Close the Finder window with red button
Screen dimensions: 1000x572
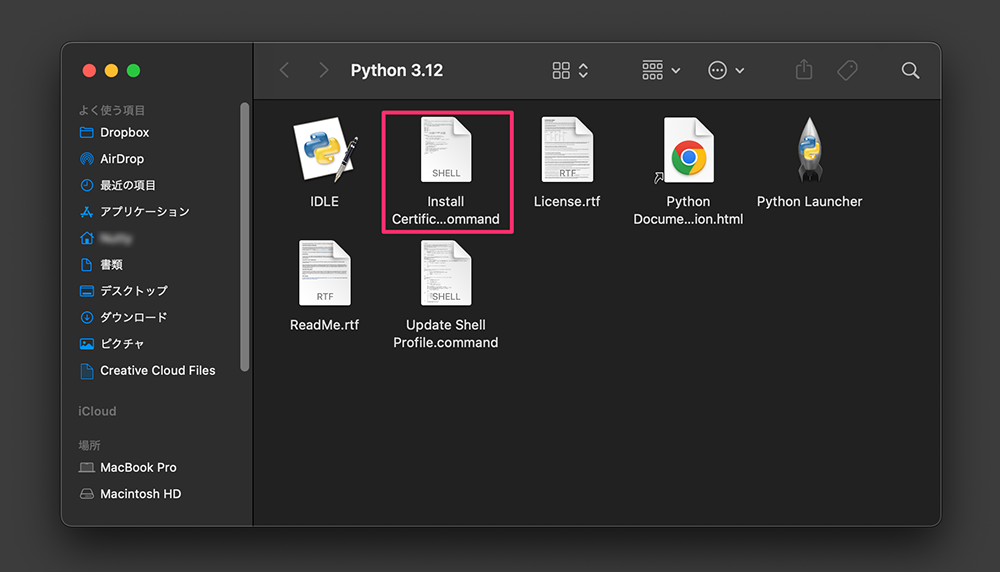click(89, 71)
